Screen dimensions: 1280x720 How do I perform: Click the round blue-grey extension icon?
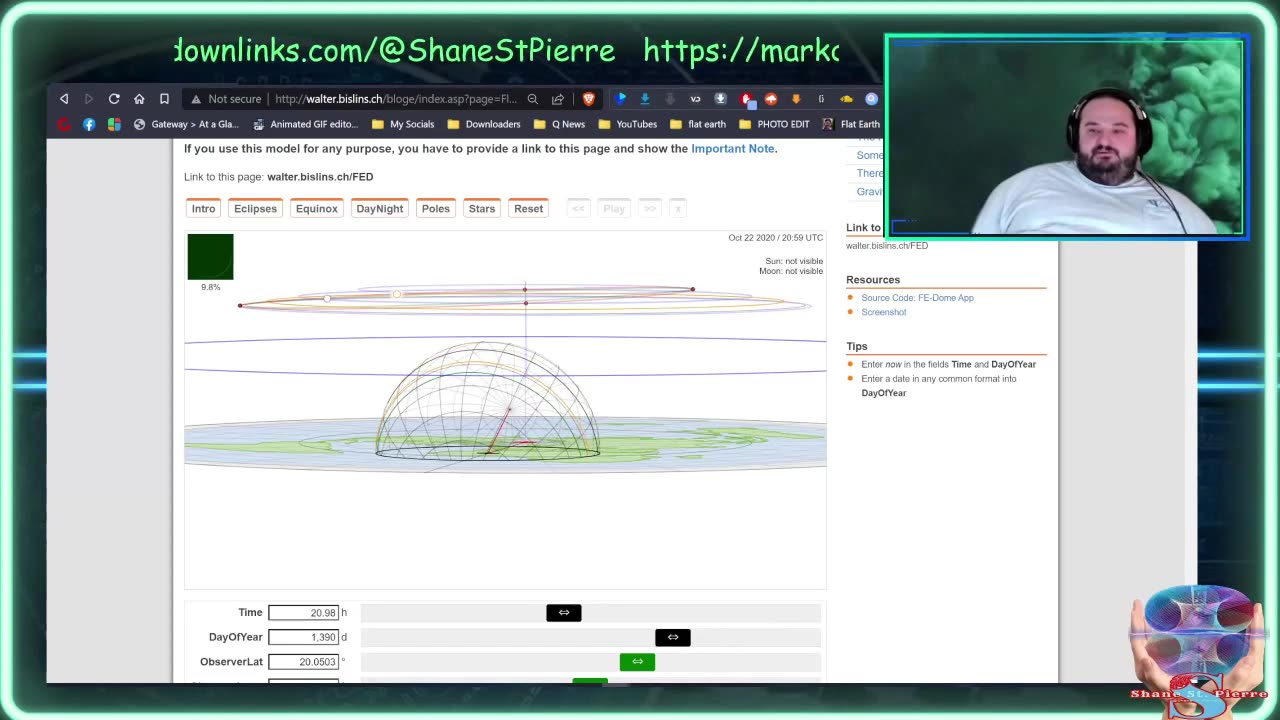tap(871, 99)
